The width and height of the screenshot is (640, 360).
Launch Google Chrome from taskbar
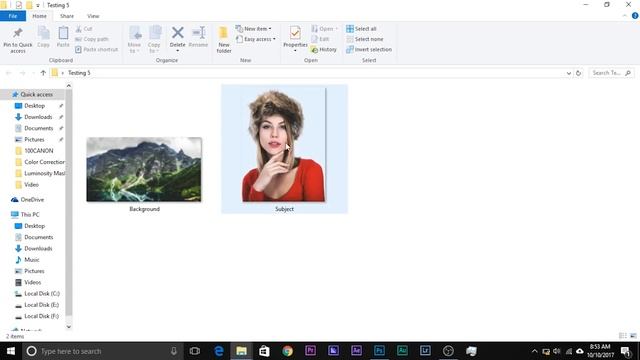pos(287,351)
